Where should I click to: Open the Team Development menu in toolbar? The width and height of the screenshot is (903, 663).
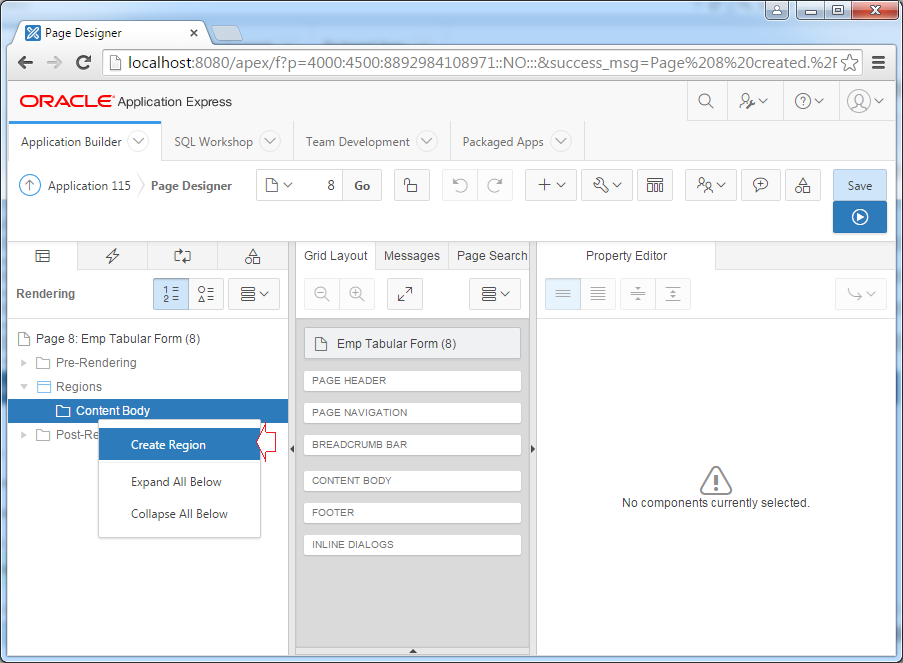711,185
